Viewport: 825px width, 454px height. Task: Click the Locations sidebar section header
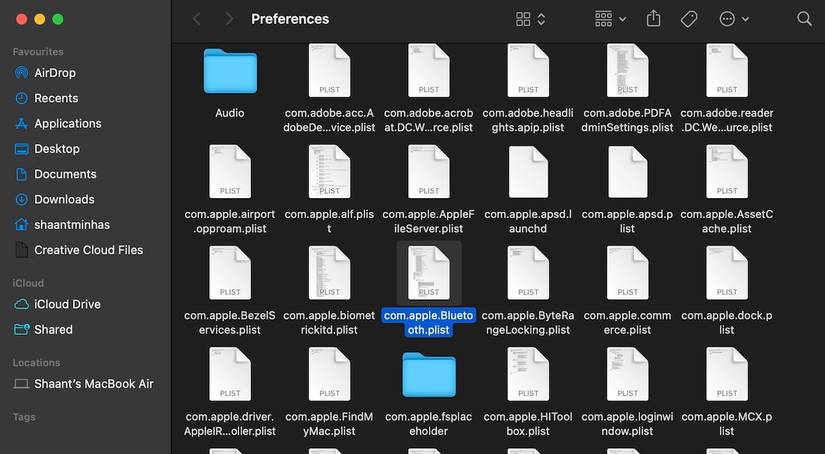[36, 362]
